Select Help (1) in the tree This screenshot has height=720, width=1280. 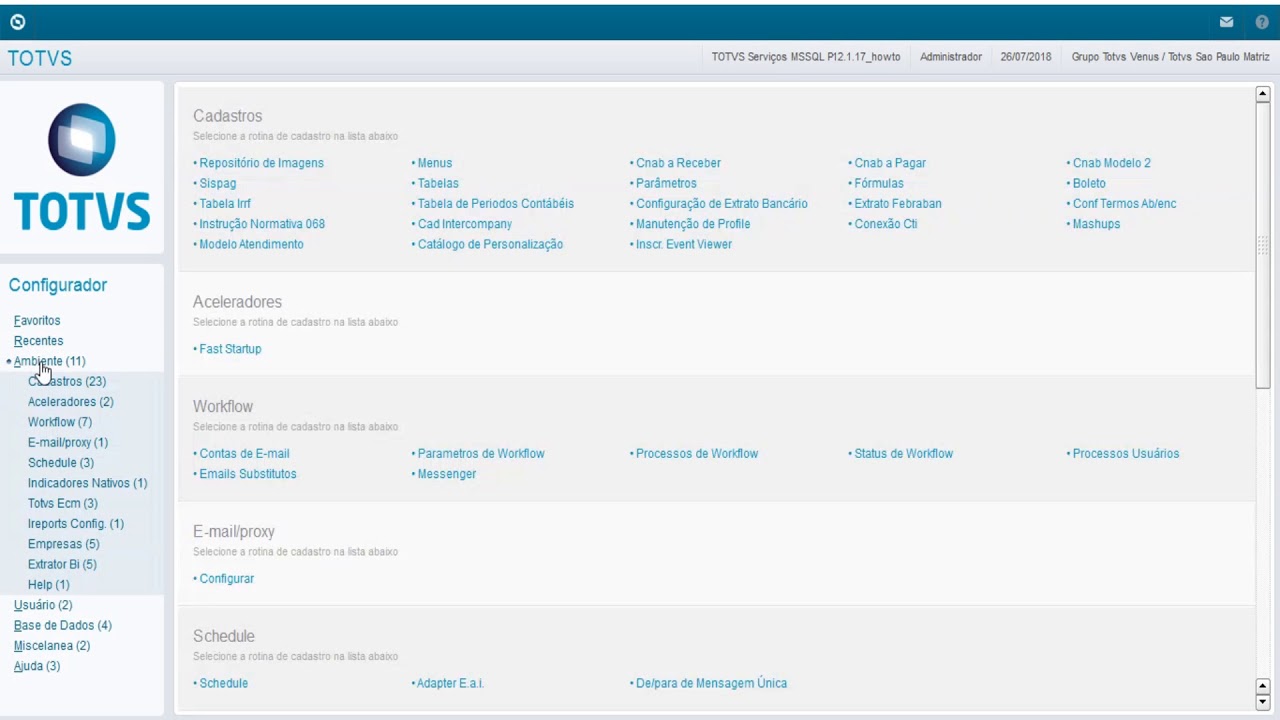coord(49,585)
